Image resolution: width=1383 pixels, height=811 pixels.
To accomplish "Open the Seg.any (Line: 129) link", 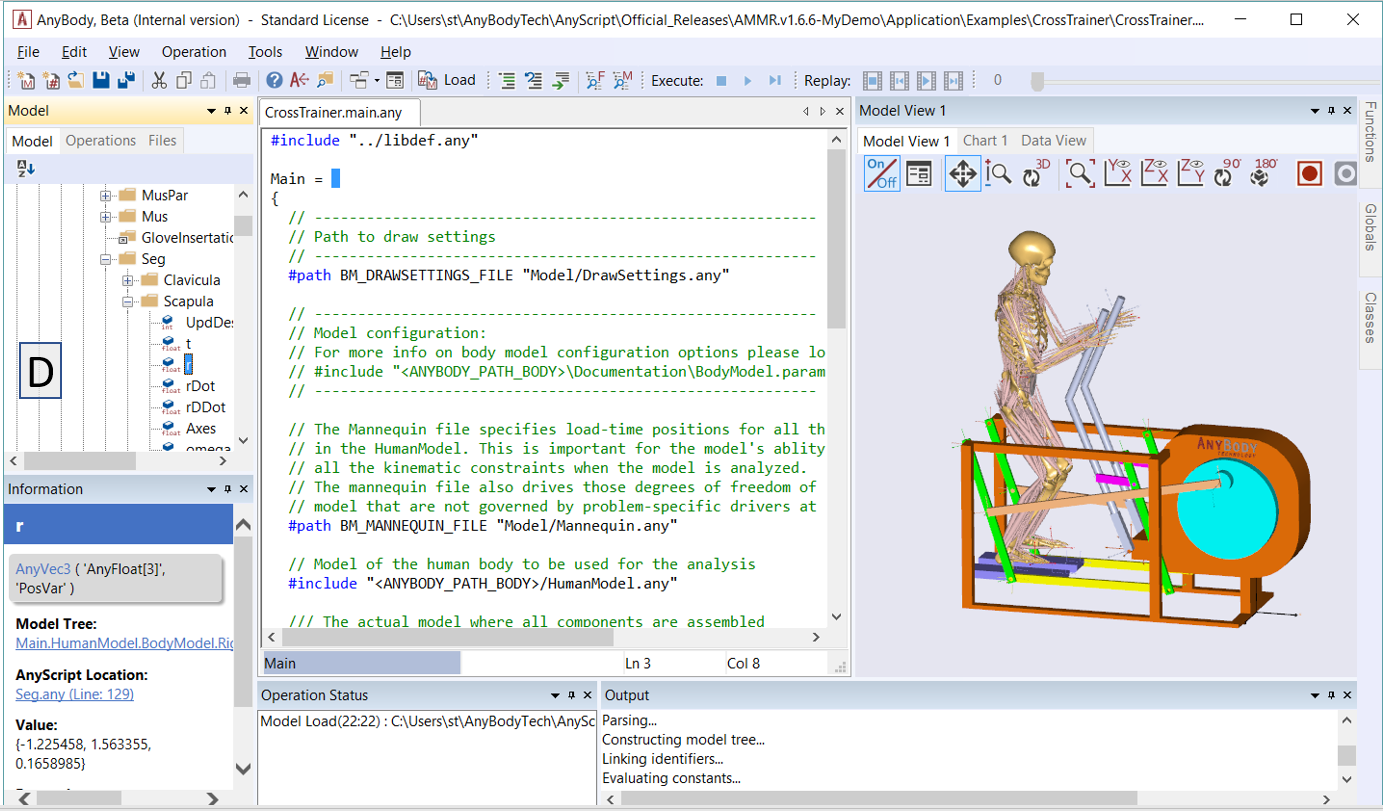I will pos(75,694).
